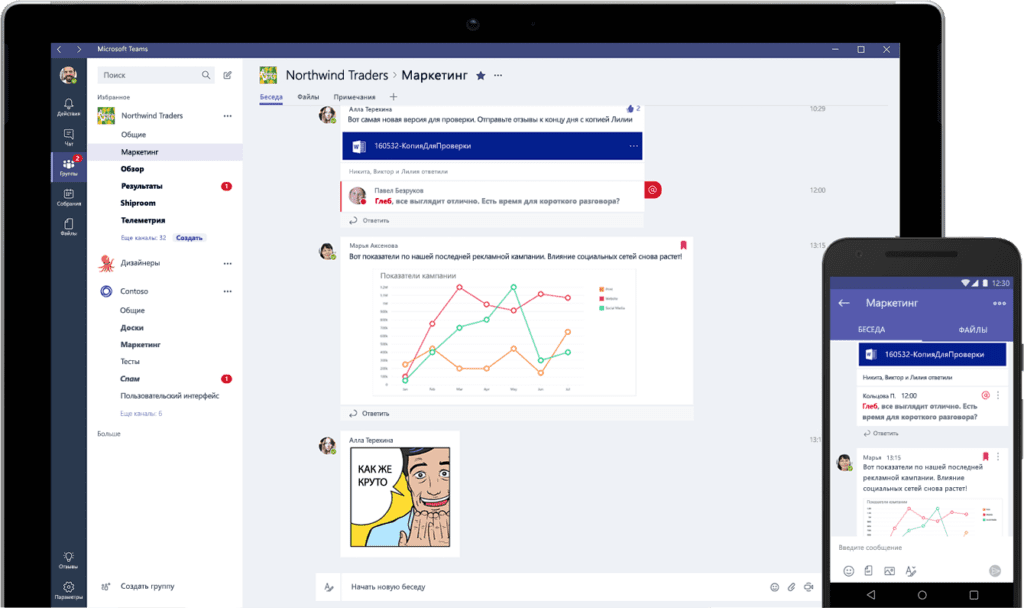Open options for Contoso team
The width and height of the screenshot is (1024, 608).
click(x=227, y=291)
